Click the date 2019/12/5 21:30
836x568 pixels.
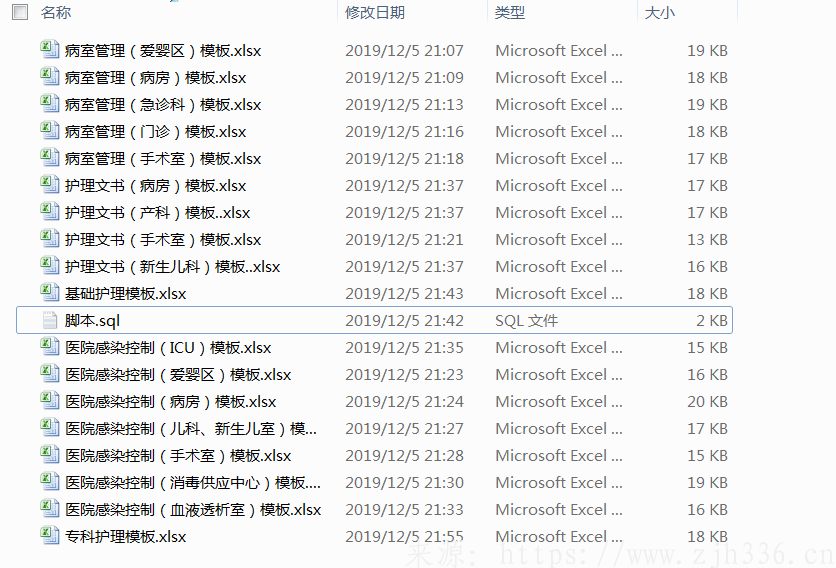point(404,483)
